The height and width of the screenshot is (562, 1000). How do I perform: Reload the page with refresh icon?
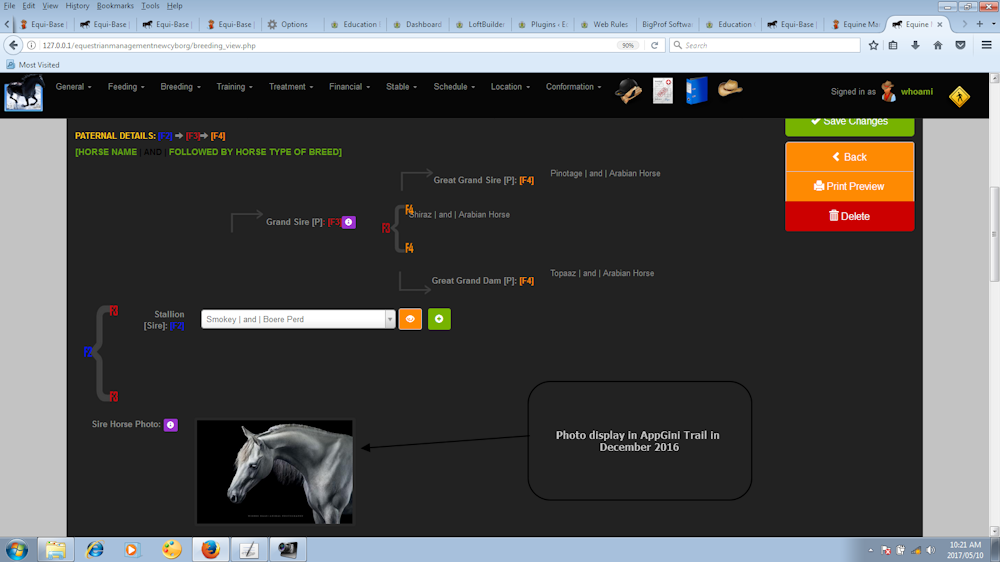click(654, 45)
